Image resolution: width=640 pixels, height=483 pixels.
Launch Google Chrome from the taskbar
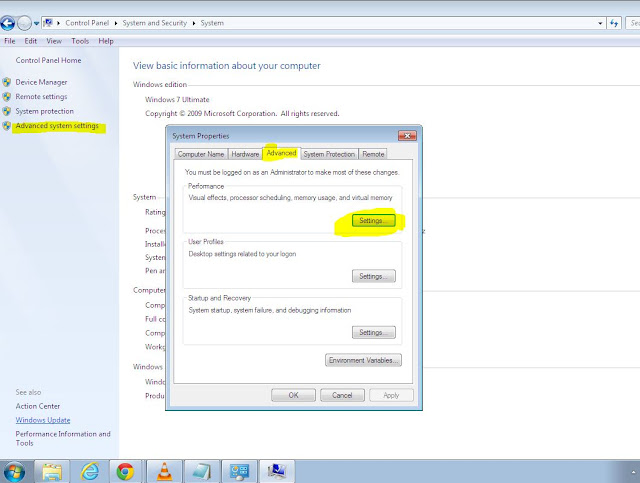tap(126, 472)
